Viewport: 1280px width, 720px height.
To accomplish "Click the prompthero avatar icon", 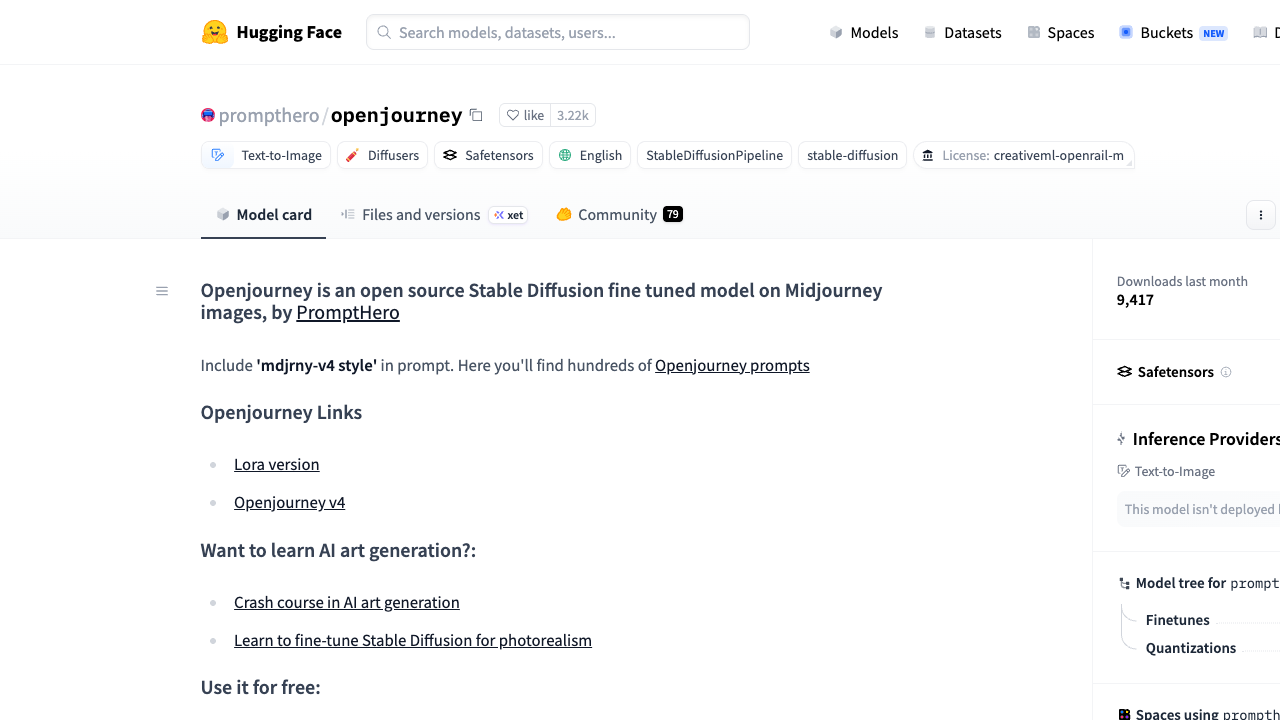I will point(208,115).
